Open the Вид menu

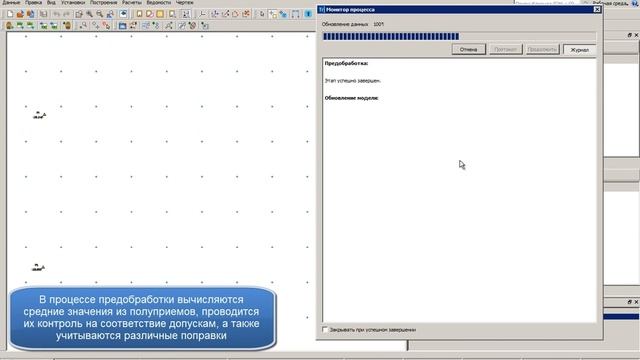click(x=51, y=2)
